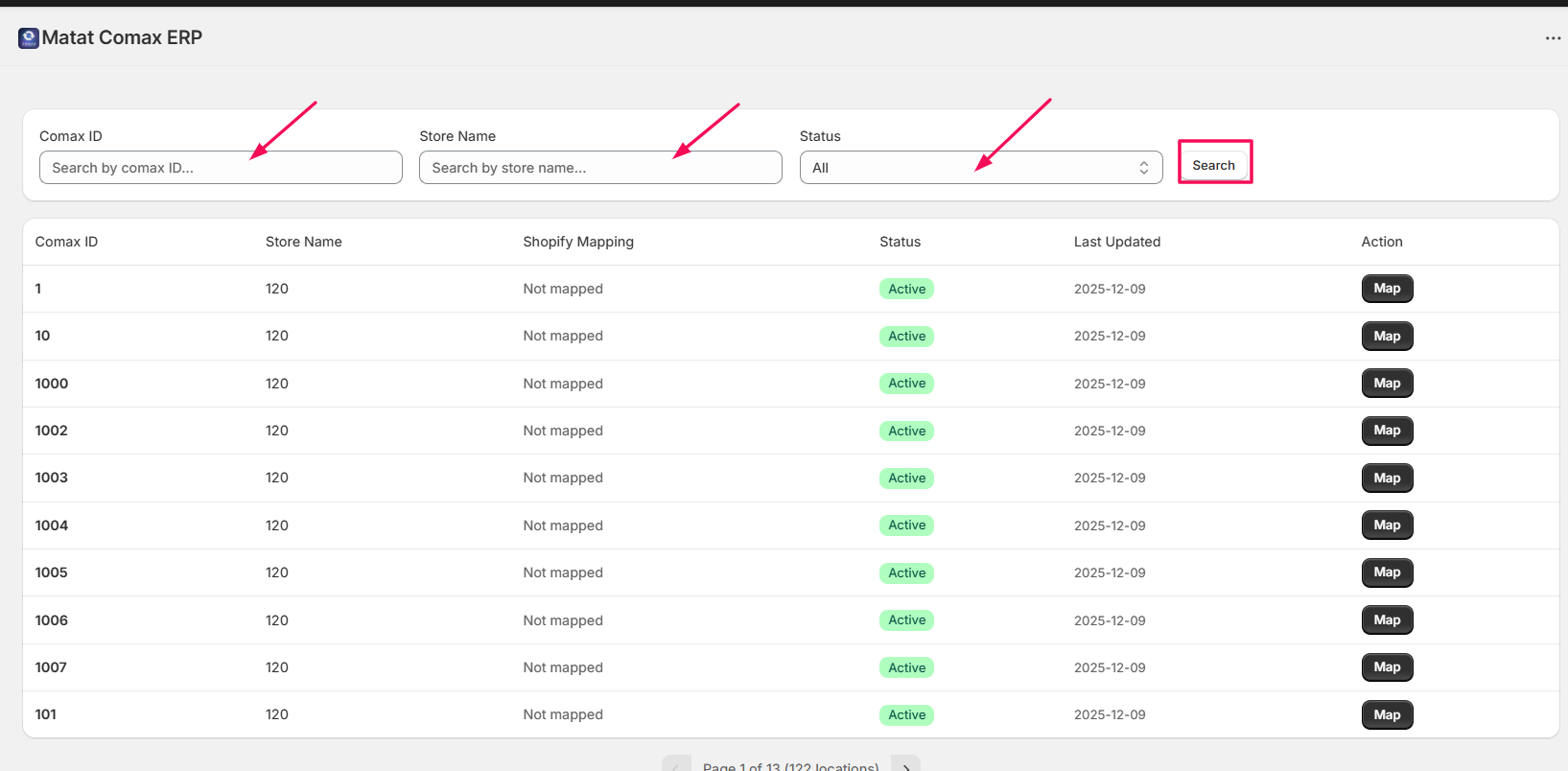Viewport: 1568px width, 771px height.
Task: Select Map for Comax ID 1005
Action: [1387, 572]
